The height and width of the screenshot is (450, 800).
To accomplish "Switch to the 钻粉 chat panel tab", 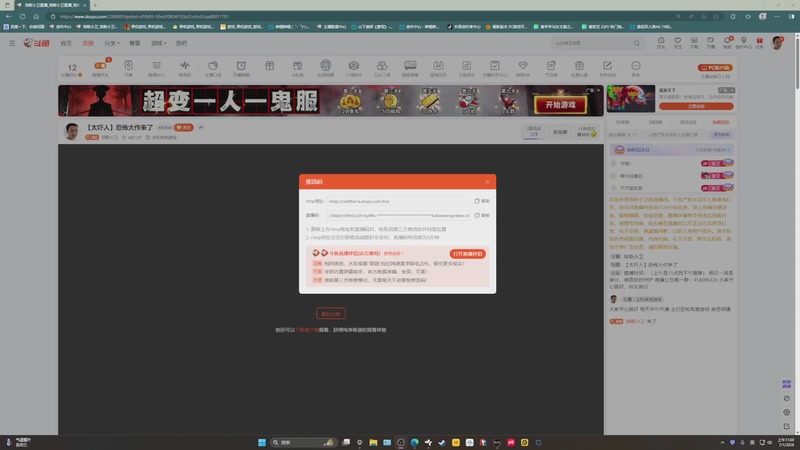I will 720,122.
